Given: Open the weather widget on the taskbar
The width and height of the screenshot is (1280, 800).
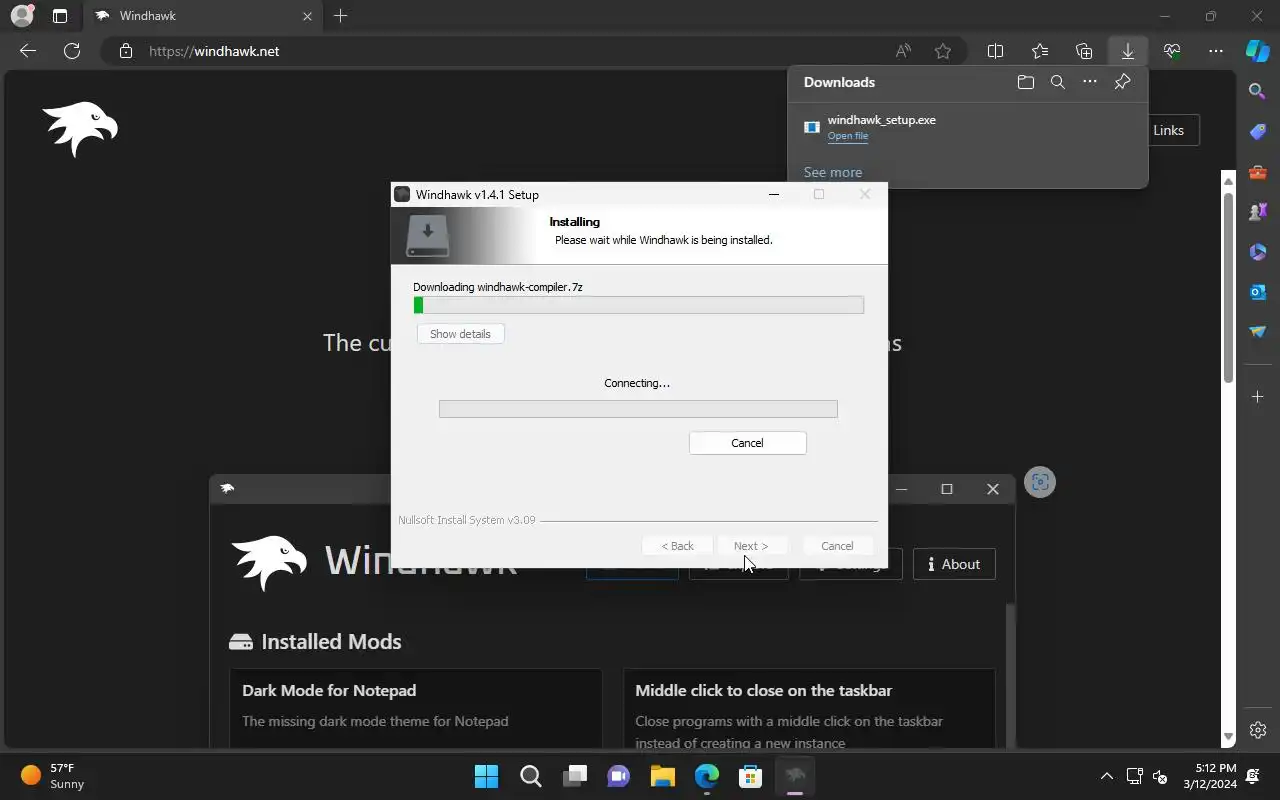Looking at the screenshot, I should tap(53, 776).
